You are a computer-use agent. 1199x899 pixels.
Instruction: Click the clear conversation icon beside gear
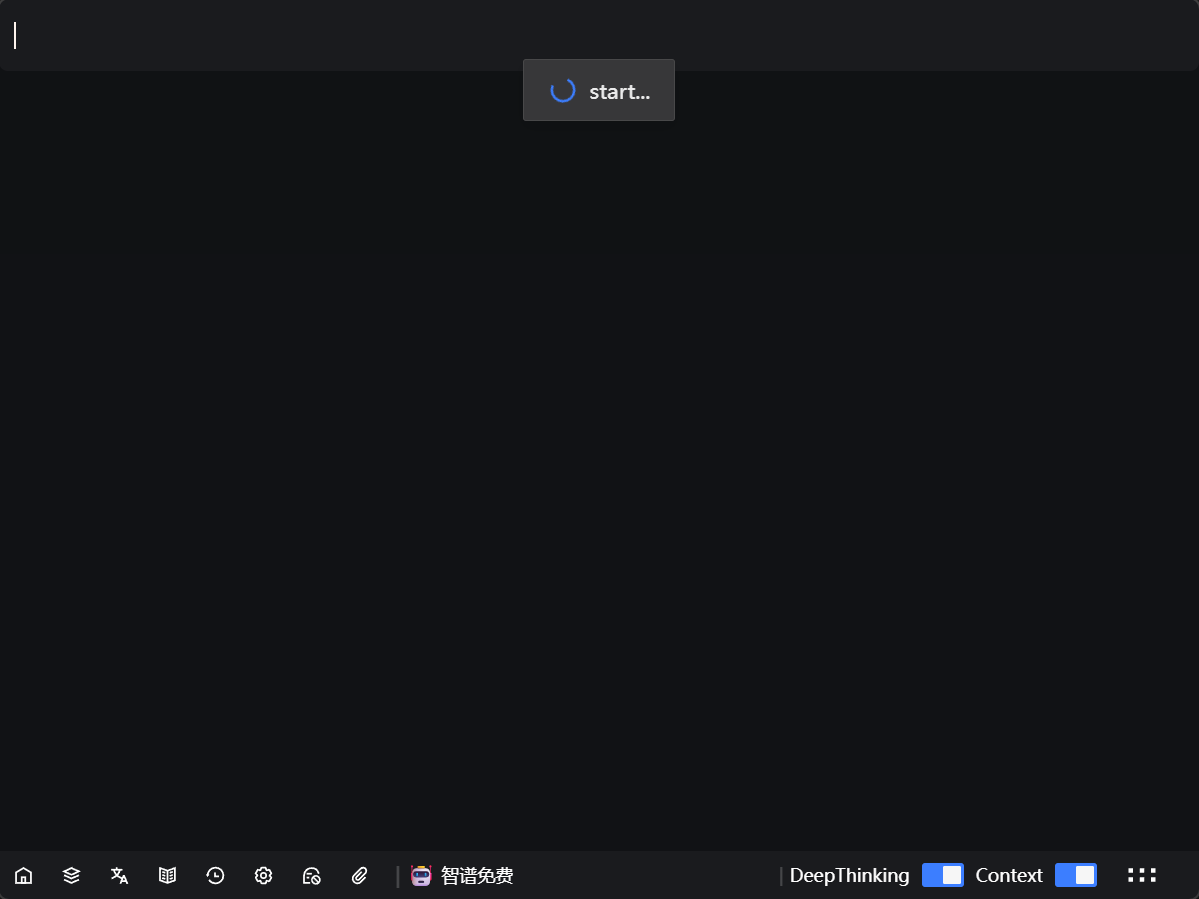tap(311, 876)
